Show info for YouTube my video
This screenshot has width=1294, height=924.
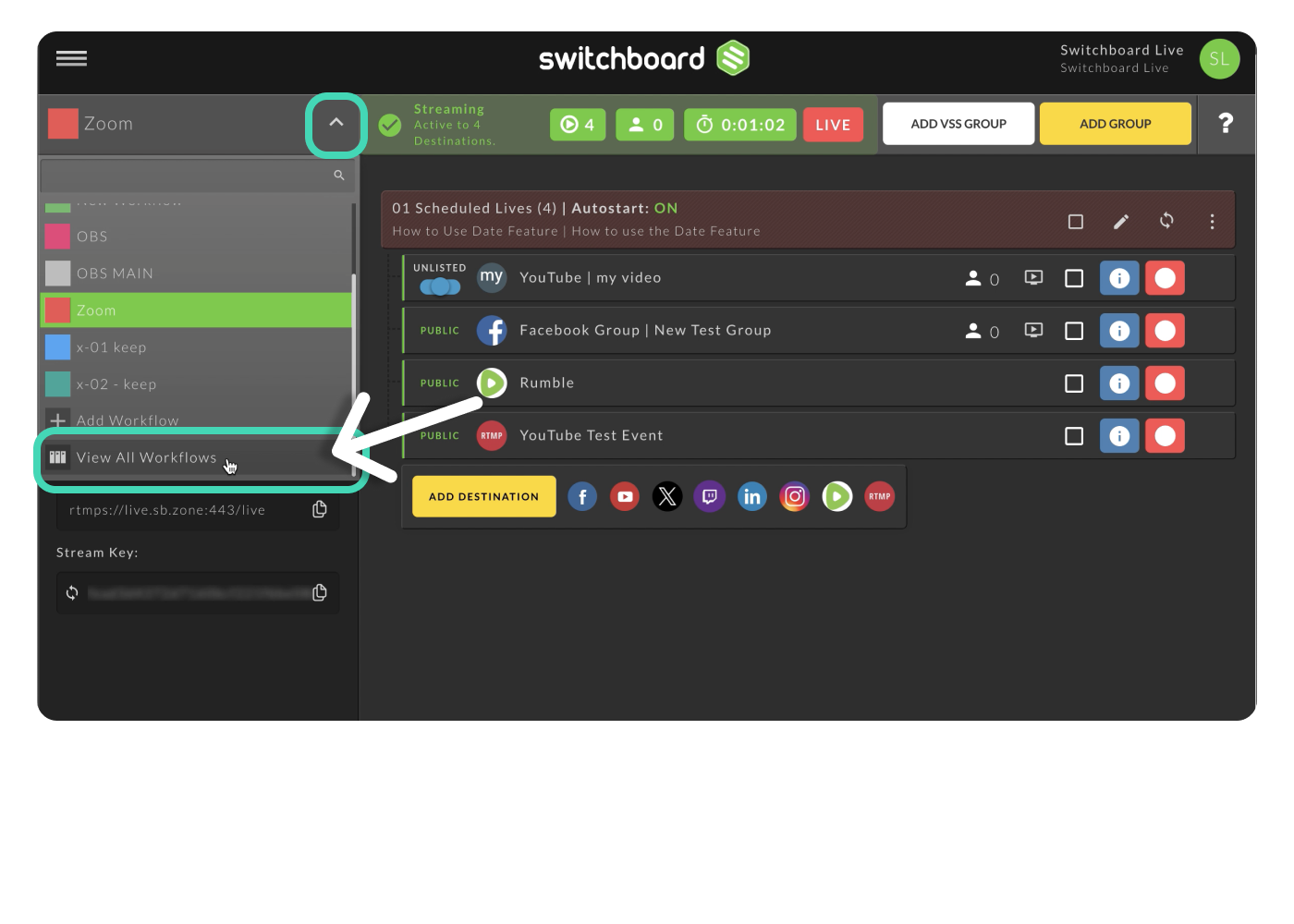[x=1119, y=278]
